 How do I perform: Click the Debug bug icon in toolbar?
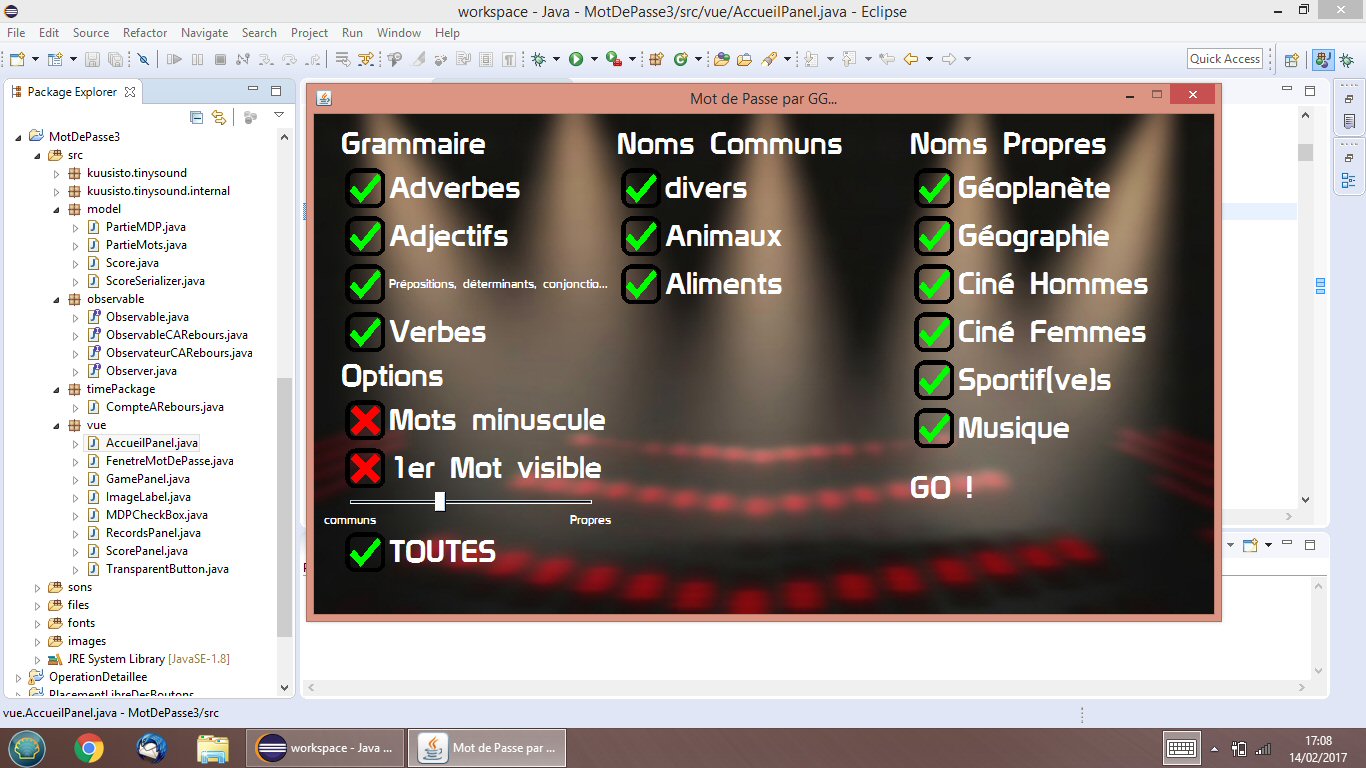(539, 59)
